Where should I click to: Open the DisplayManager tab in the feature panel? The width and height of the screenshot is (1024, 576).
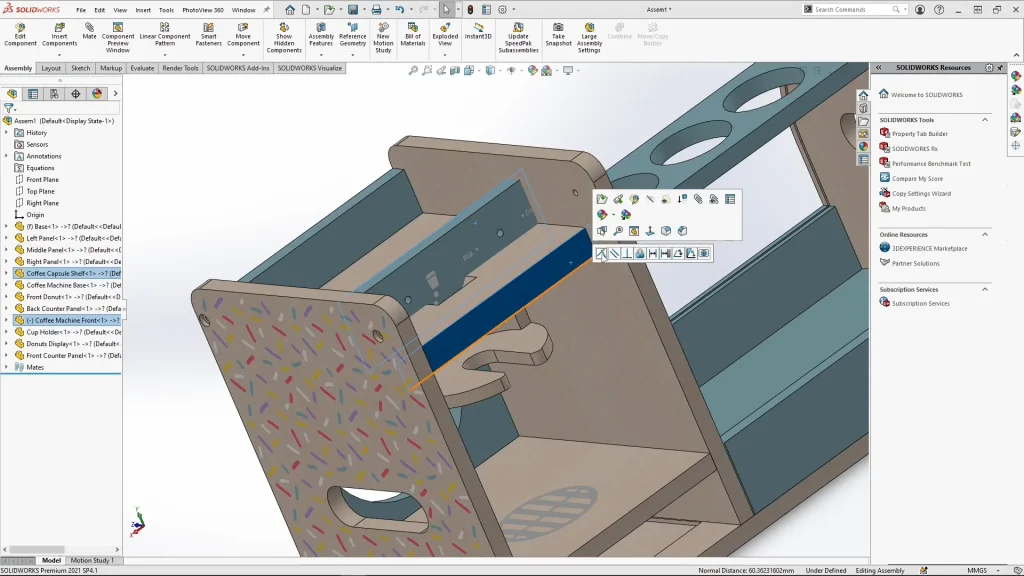click(96, 94)
